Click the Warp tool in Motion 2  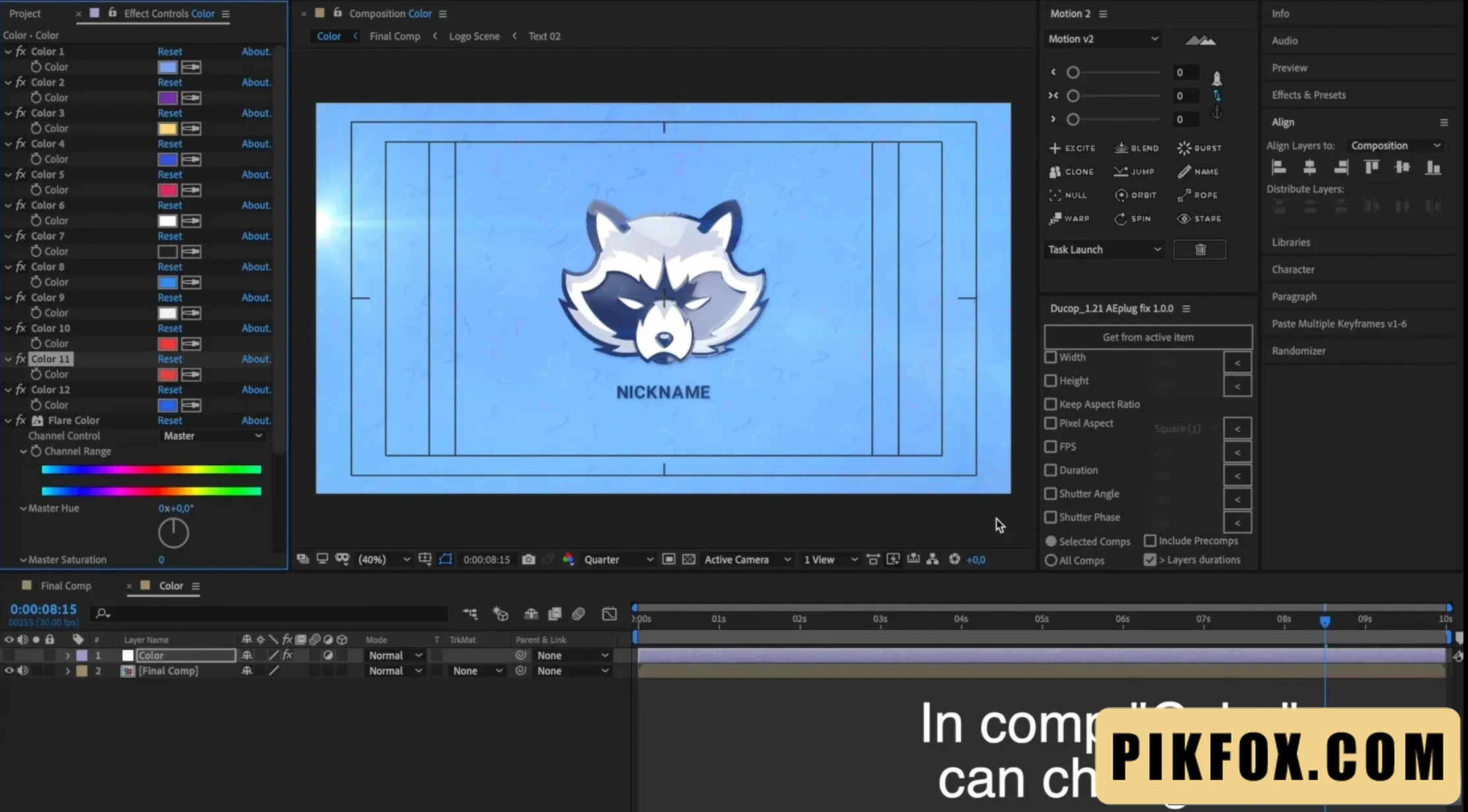click(1069, 219)
